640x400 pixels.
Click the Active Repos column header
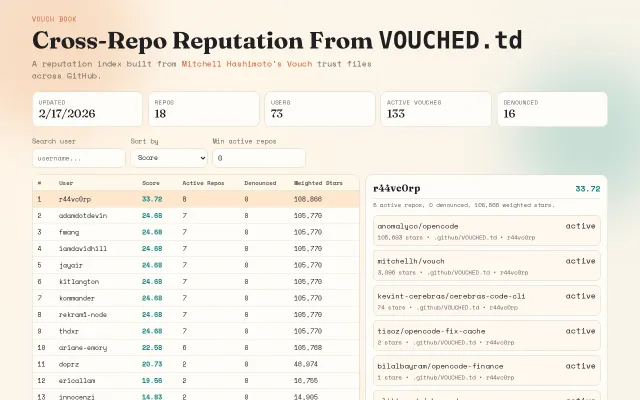click(203, 183)
